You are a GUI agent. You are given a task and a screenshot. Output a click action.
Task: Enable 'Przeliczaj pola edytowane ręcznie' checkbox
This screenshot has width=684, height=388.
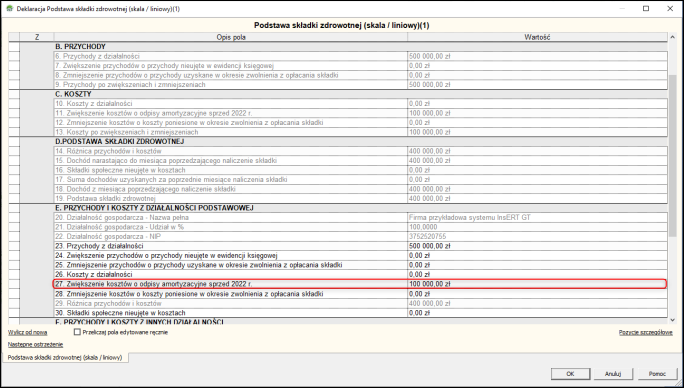tap(77, 332)
